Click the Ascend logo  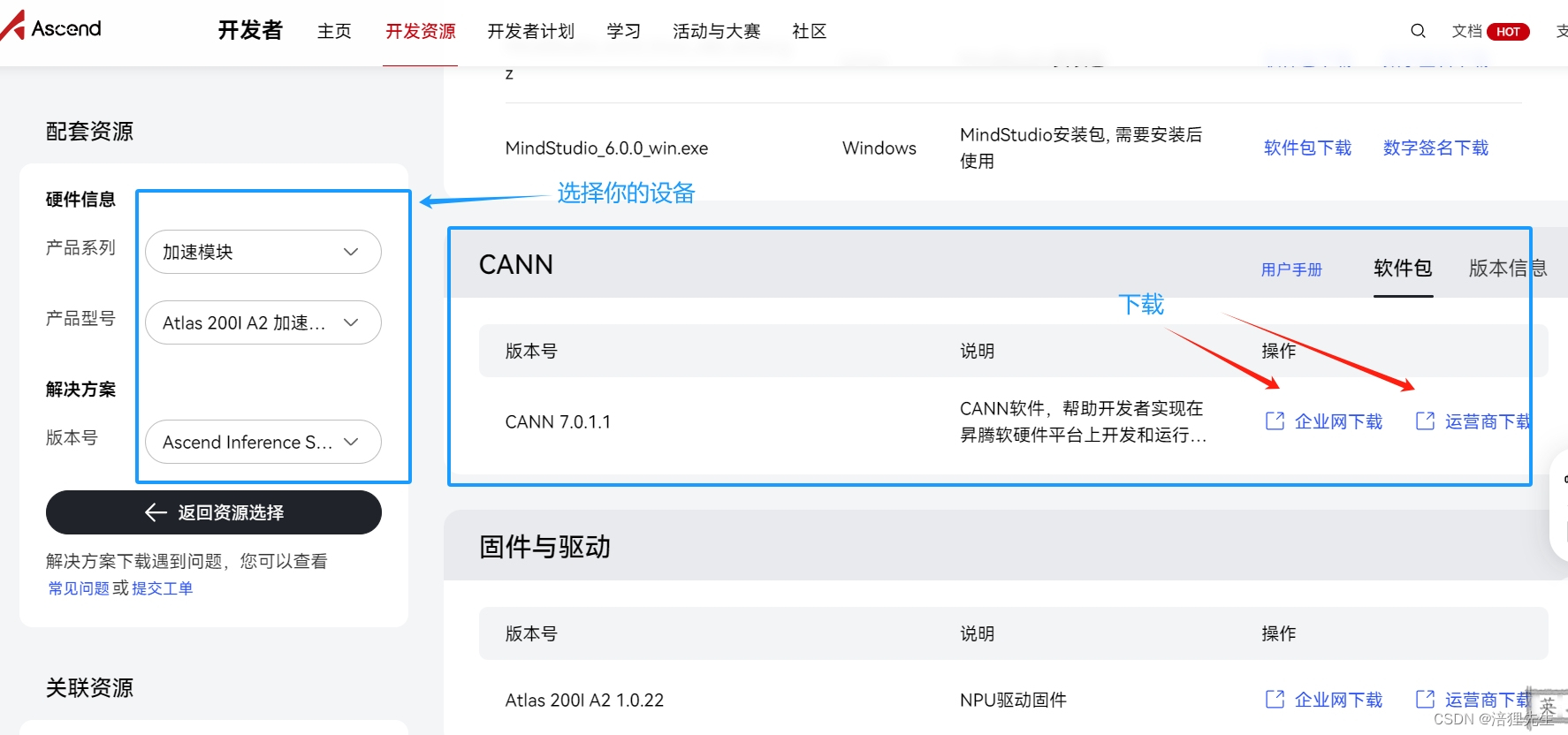point(50,27)
